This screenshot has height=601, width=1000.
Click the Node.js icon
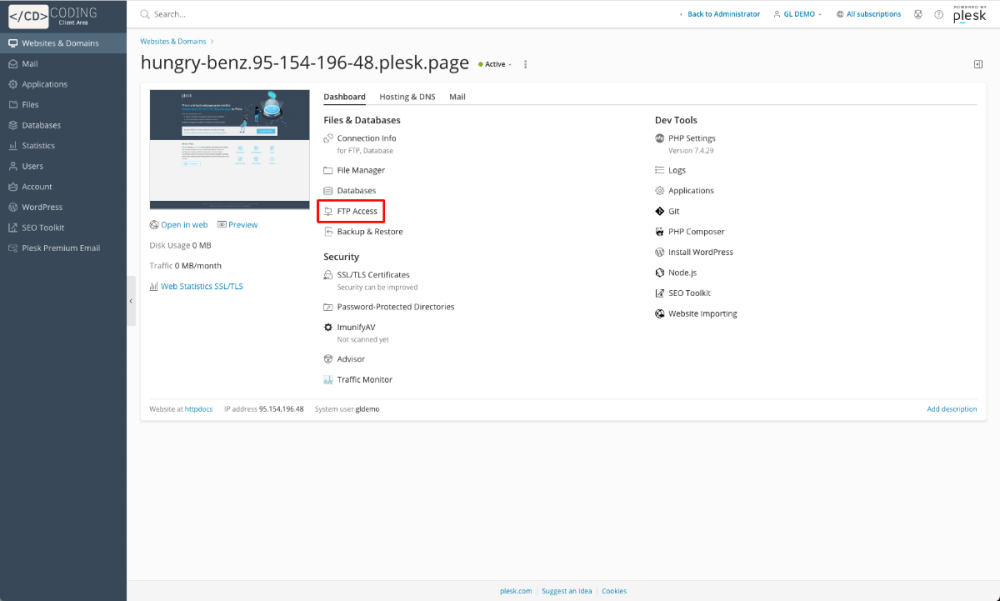660,272
